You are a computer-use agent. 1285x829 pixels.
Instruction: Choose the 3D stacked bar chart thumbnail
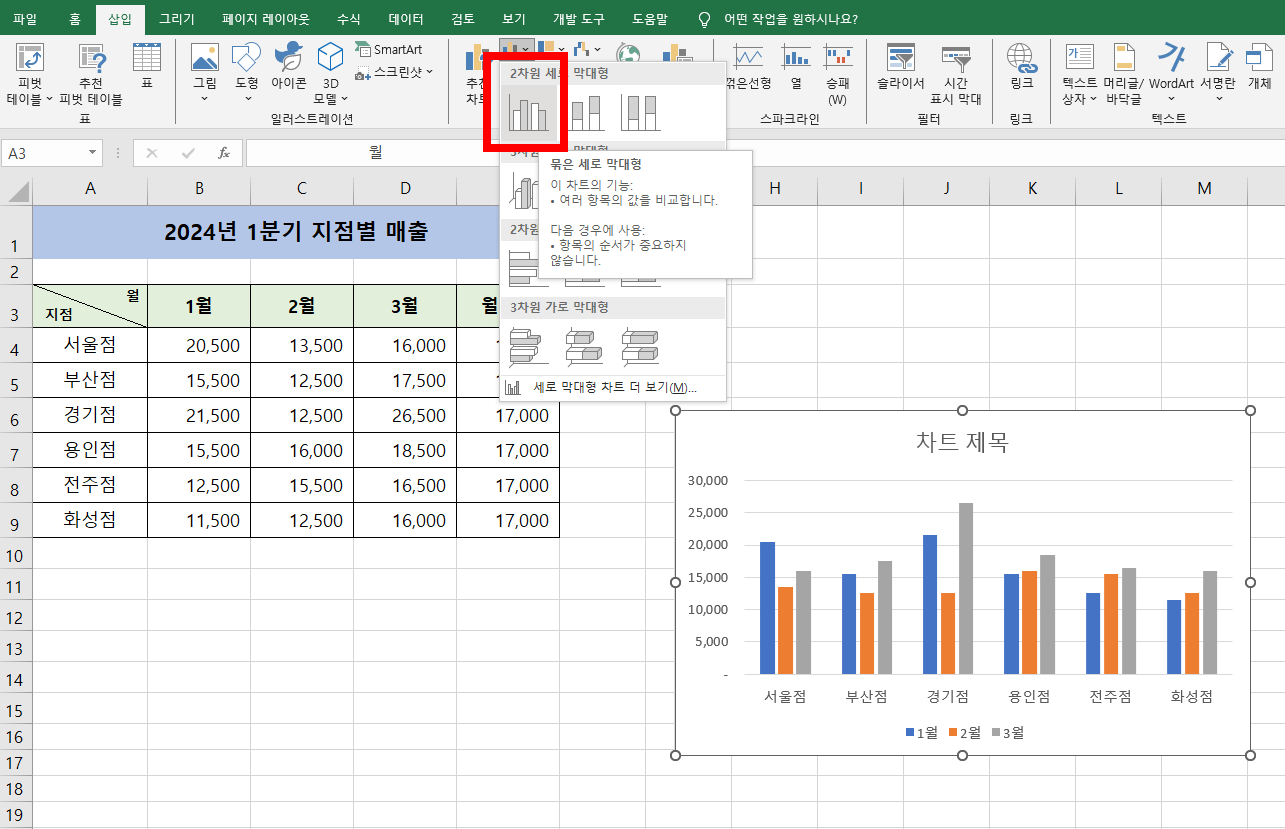point(585,347)
